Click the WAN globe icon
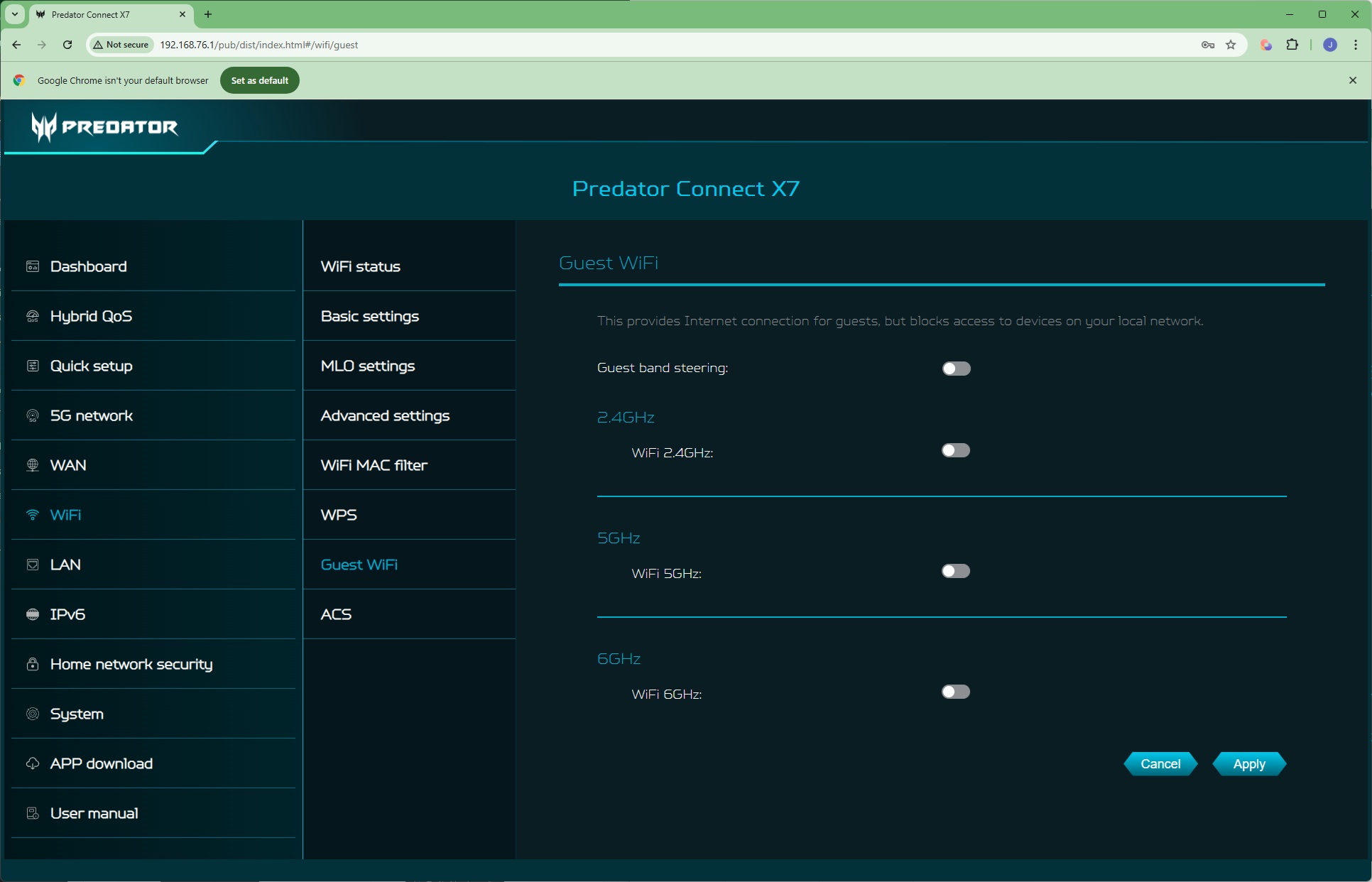 point(33,465)
